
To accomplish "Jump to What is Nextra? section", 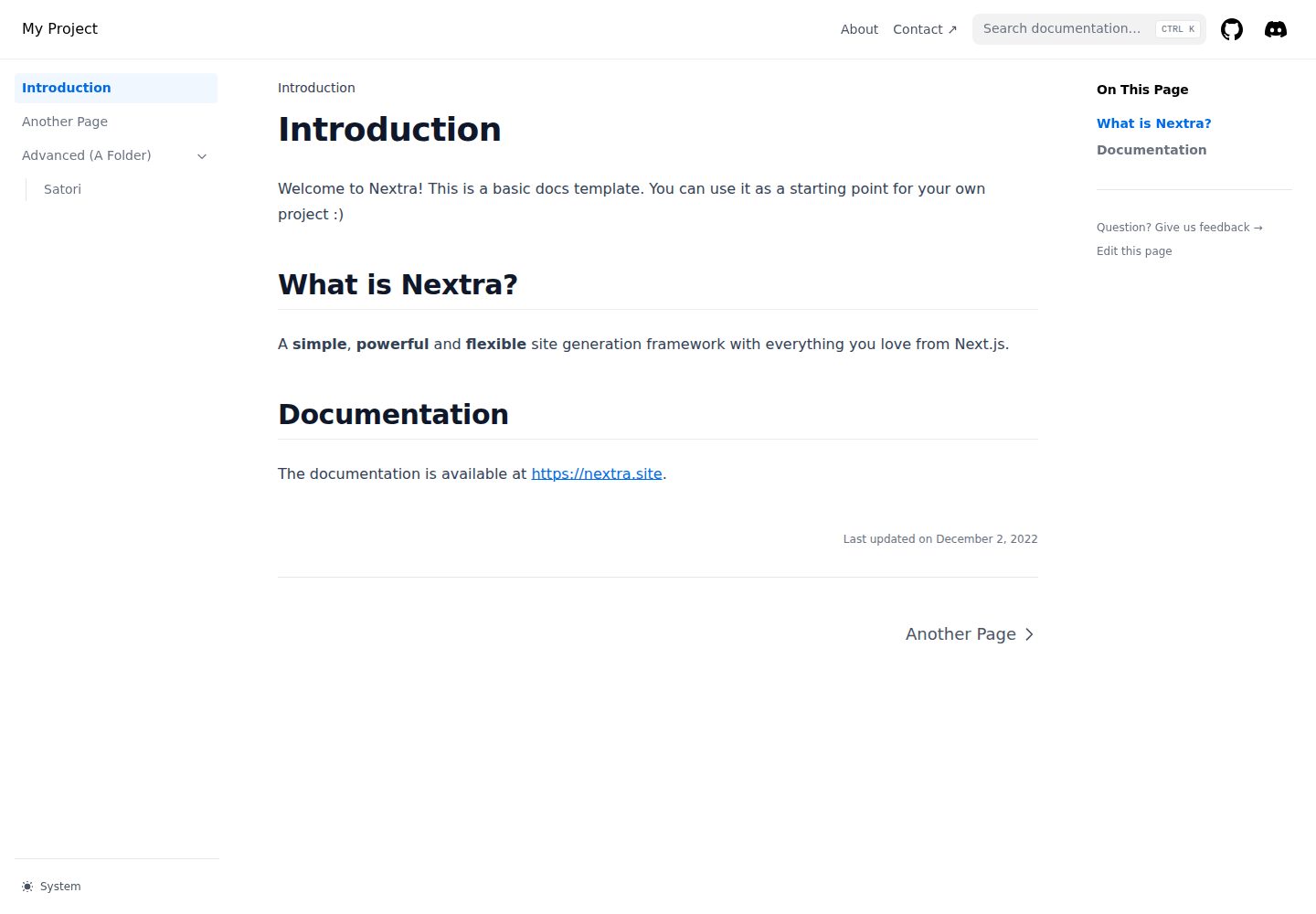I will [x=1153, y=123].
